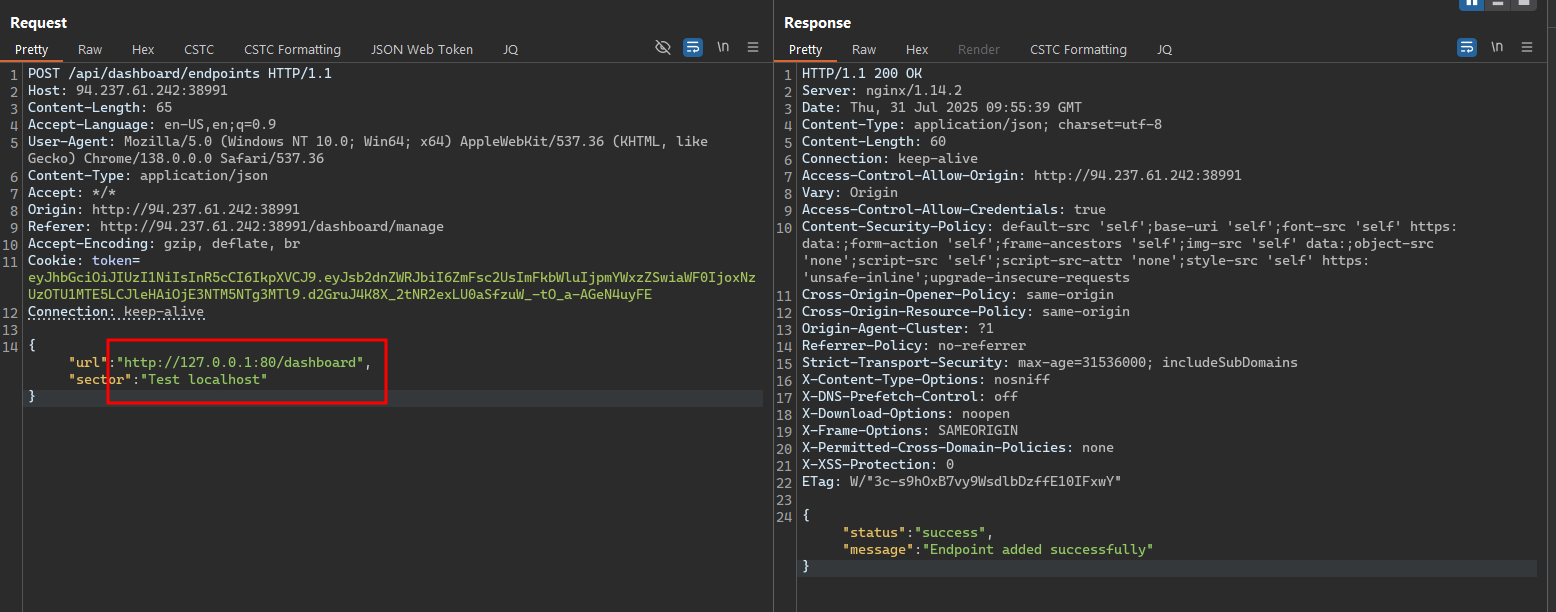Click the Accept-Encoding header line
Image resolution: width=1556 pixels, height=612 pixels.
(164, 243)
